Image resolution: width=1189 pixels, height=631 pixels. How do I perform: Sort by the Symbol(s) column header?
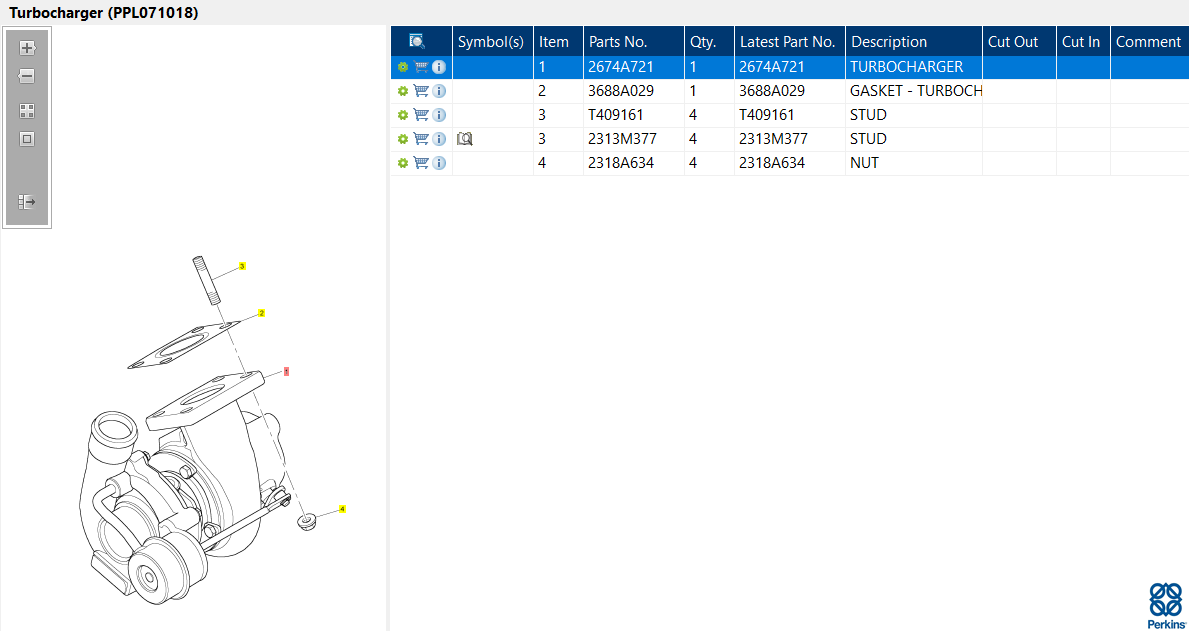click(491, 42)
